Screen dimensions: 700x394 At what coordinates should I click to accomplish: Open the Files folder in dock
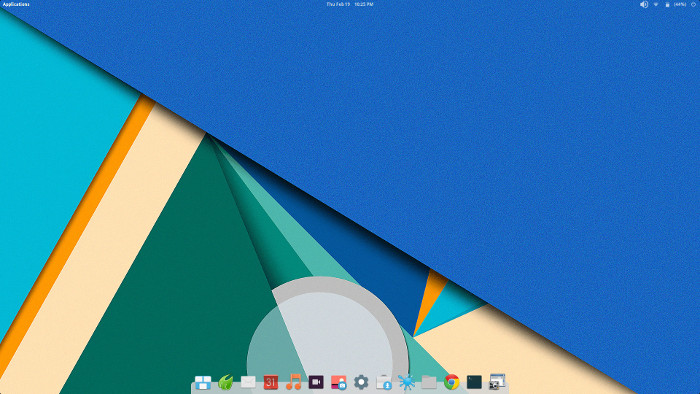pos(429,382)
